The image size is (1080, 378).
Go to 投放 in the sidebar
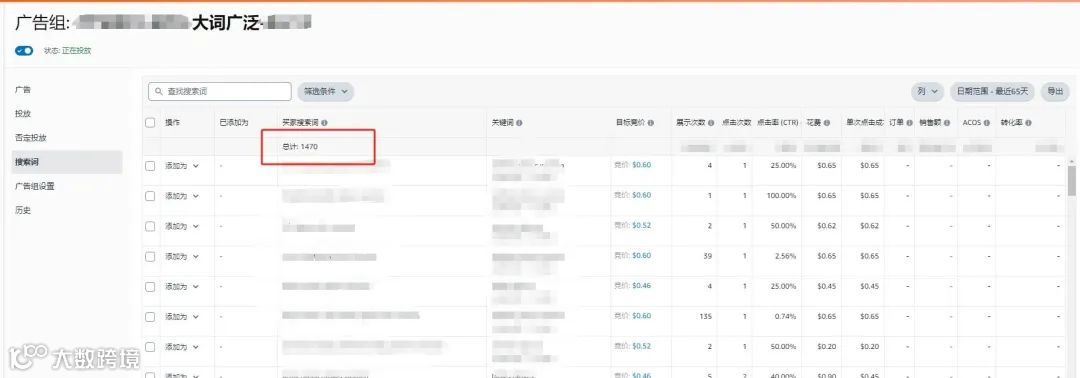click(23, 114)
